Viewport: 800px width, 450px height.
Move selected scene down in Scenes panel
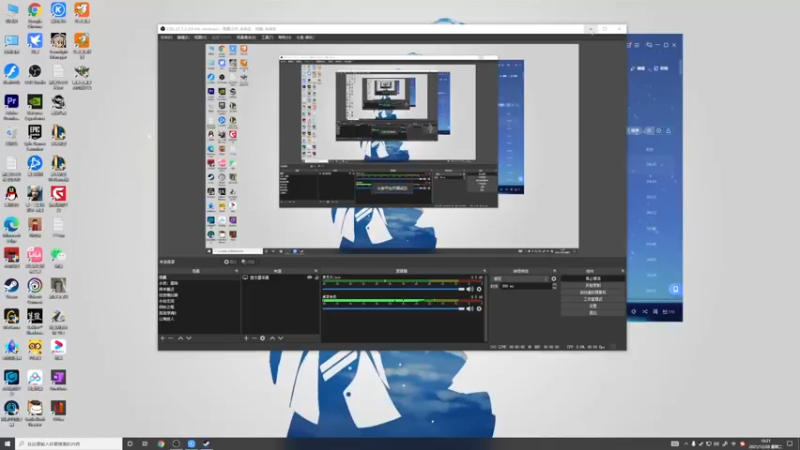(x=189, y=338)
